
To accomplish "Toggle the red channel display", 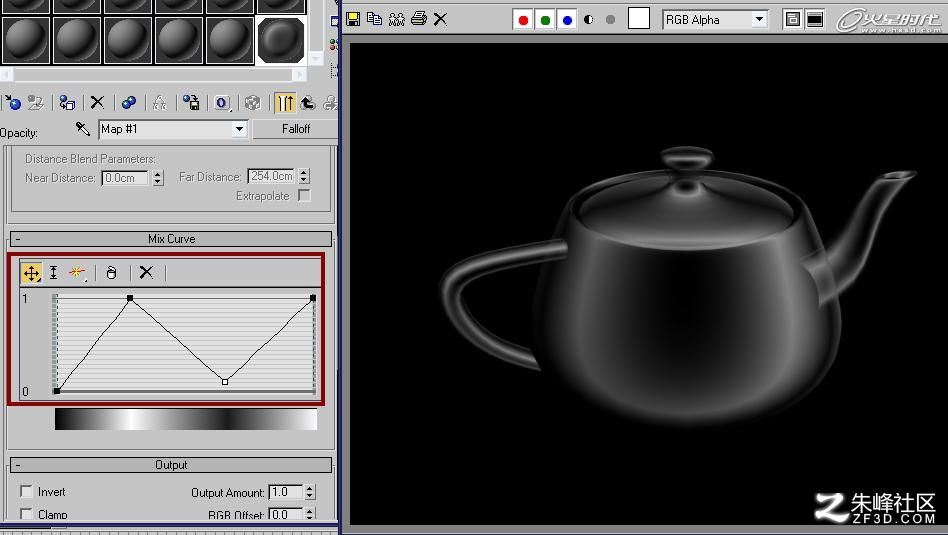I will pyautogui.click(x=524, y=20).
